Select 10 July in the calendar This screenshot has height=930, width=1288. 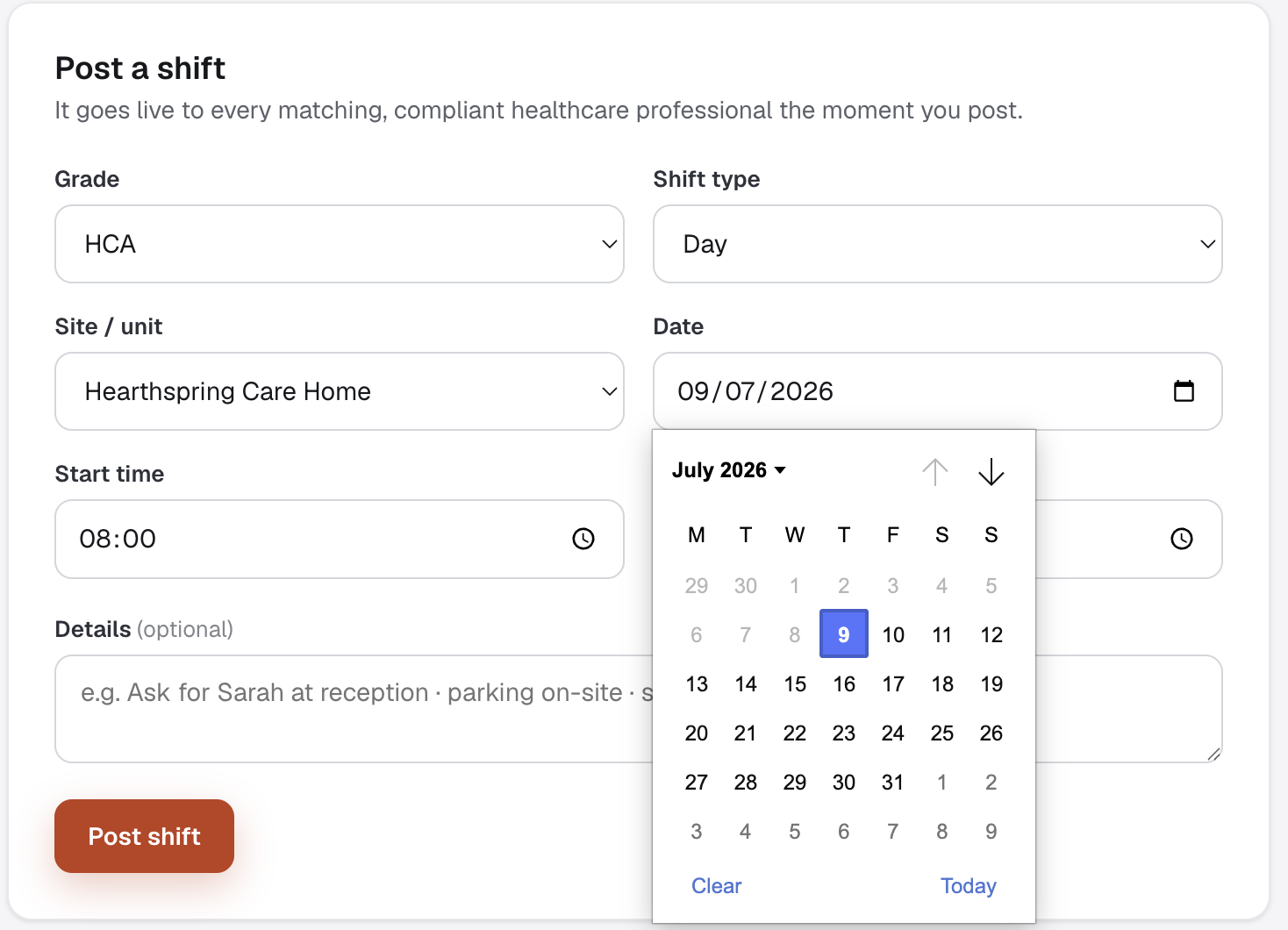[x=893, y=634]
